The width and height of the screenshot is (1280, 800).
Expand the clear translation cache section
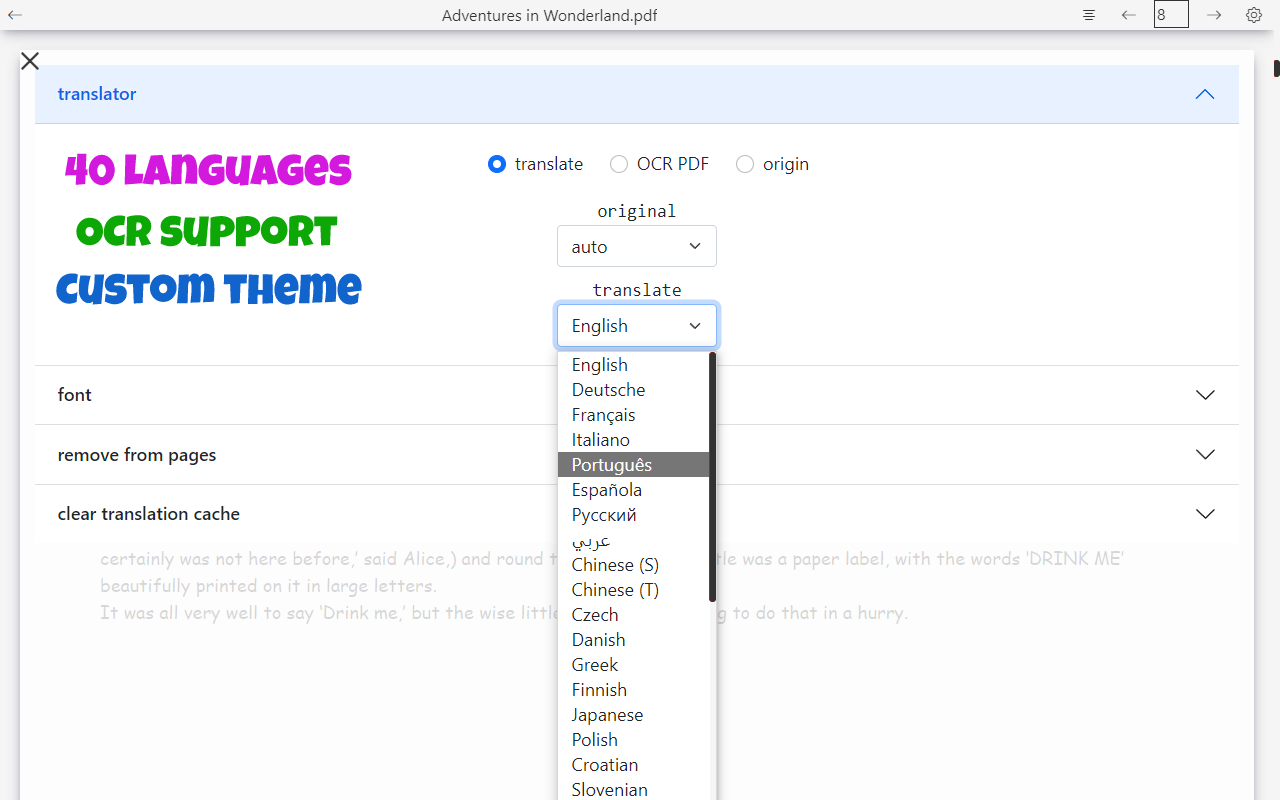(637, 514)
